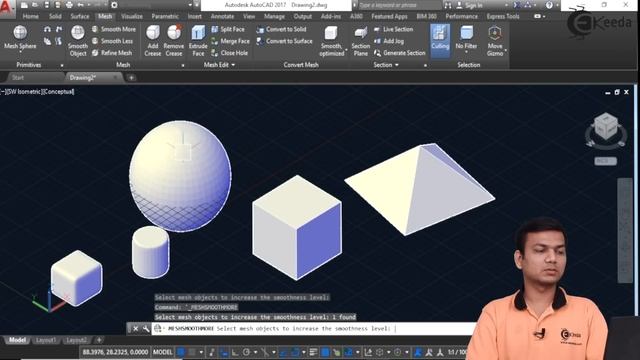Click the navigation bar on right edge
Viewport: 640px width, 360px height.
(625, 230)
